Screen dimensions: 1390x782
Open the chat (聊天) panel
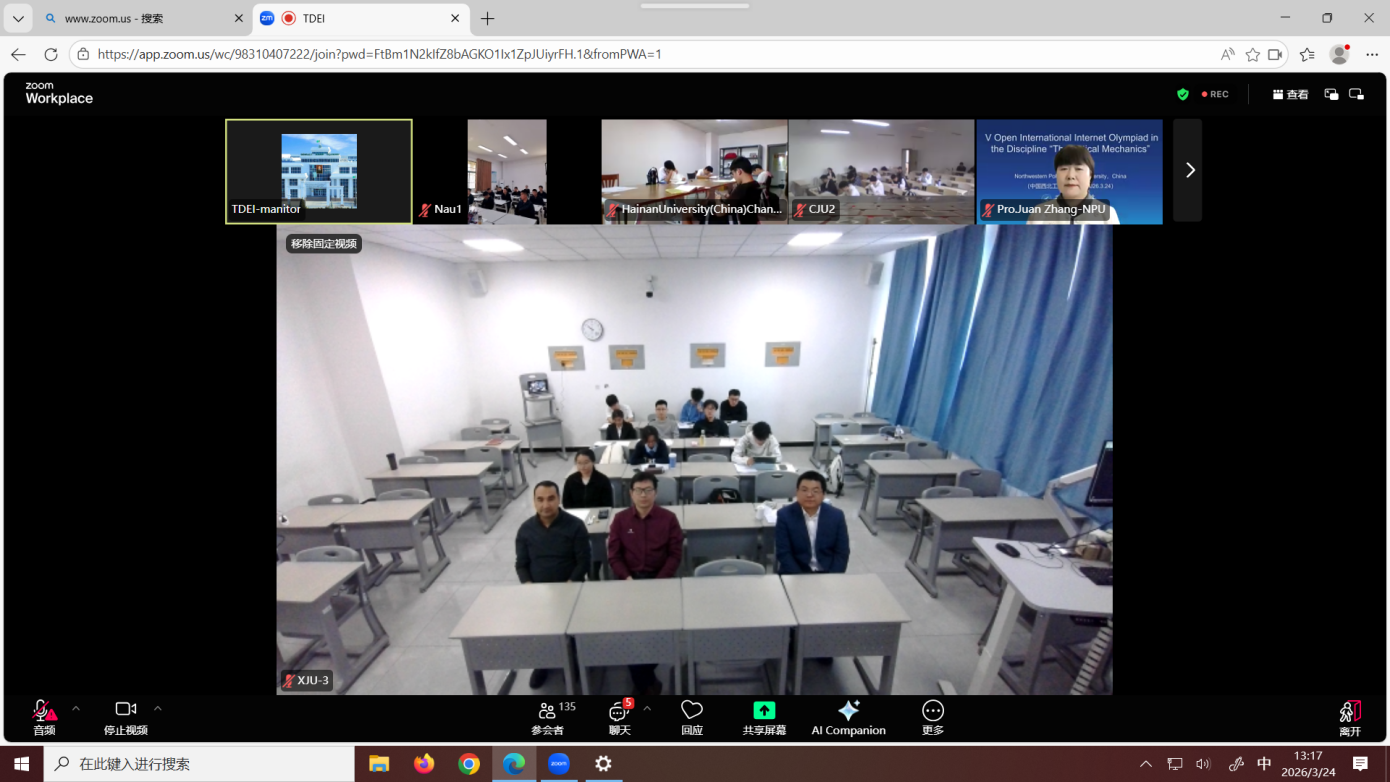[x=619, y=711]
